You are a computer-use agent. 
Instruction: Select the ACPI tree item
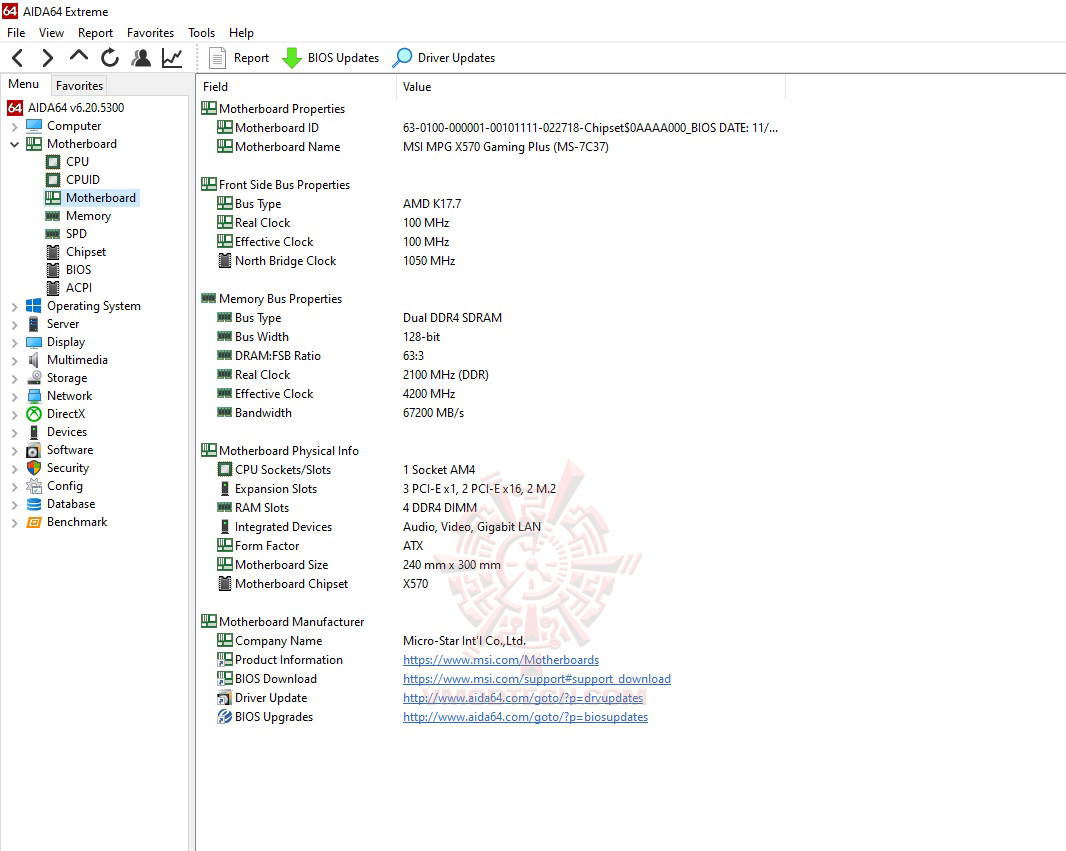[78, 288]
